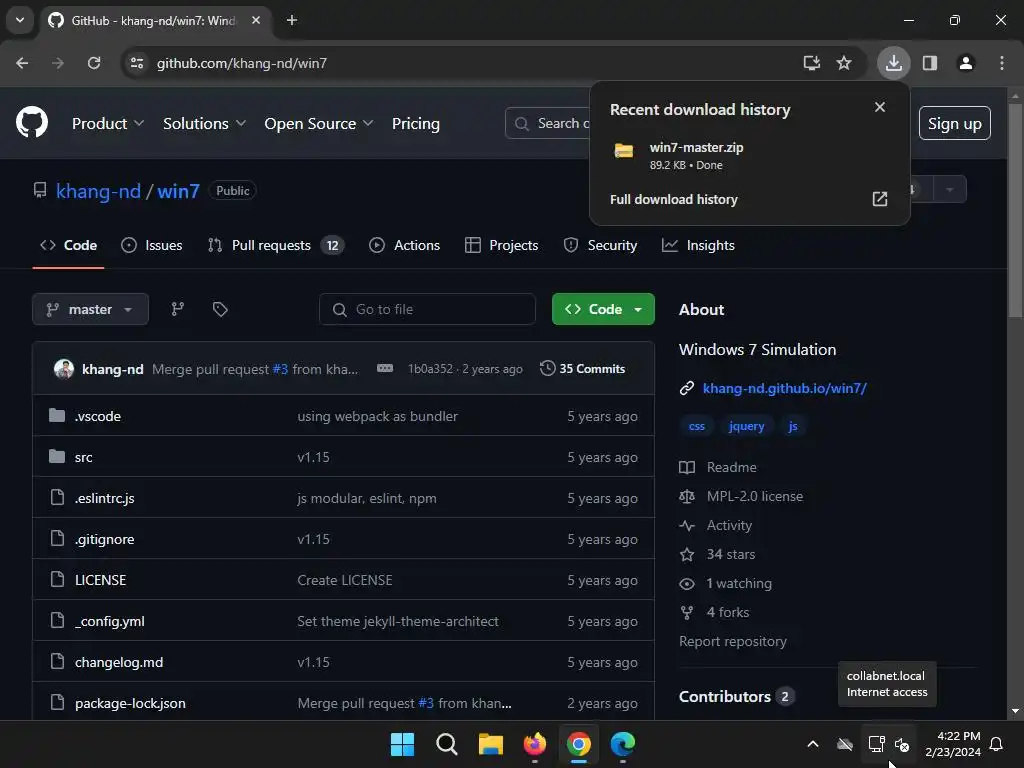
Task: Open File Explorer from taskbar
Action: (x=490, y=744)
